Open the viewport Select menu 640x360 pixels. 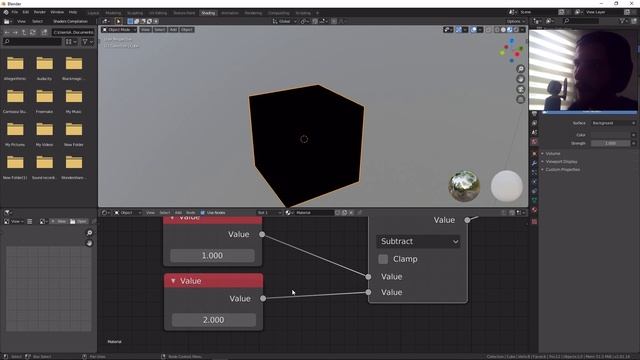pyautogui.click(x=160, y=30)
